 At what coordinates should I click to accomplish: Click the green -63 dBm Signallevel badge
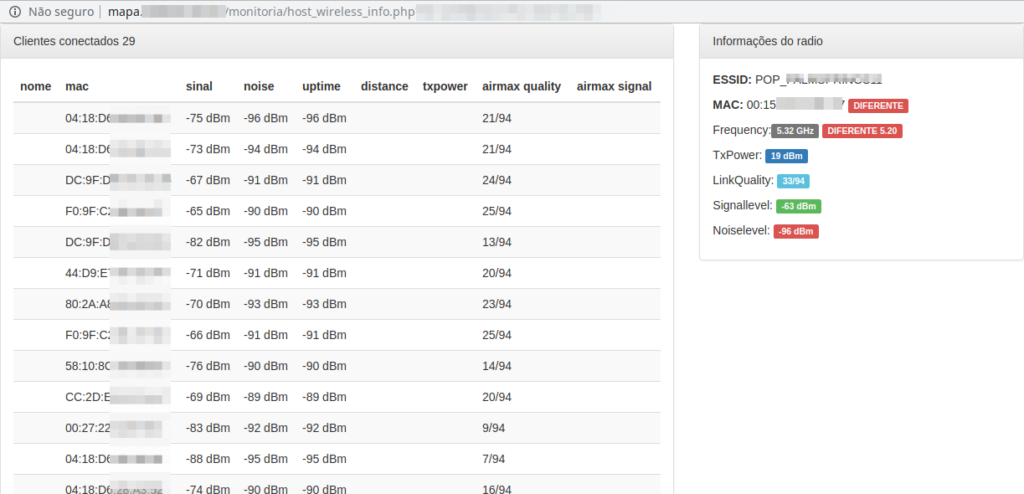click(x=798, y=206)
